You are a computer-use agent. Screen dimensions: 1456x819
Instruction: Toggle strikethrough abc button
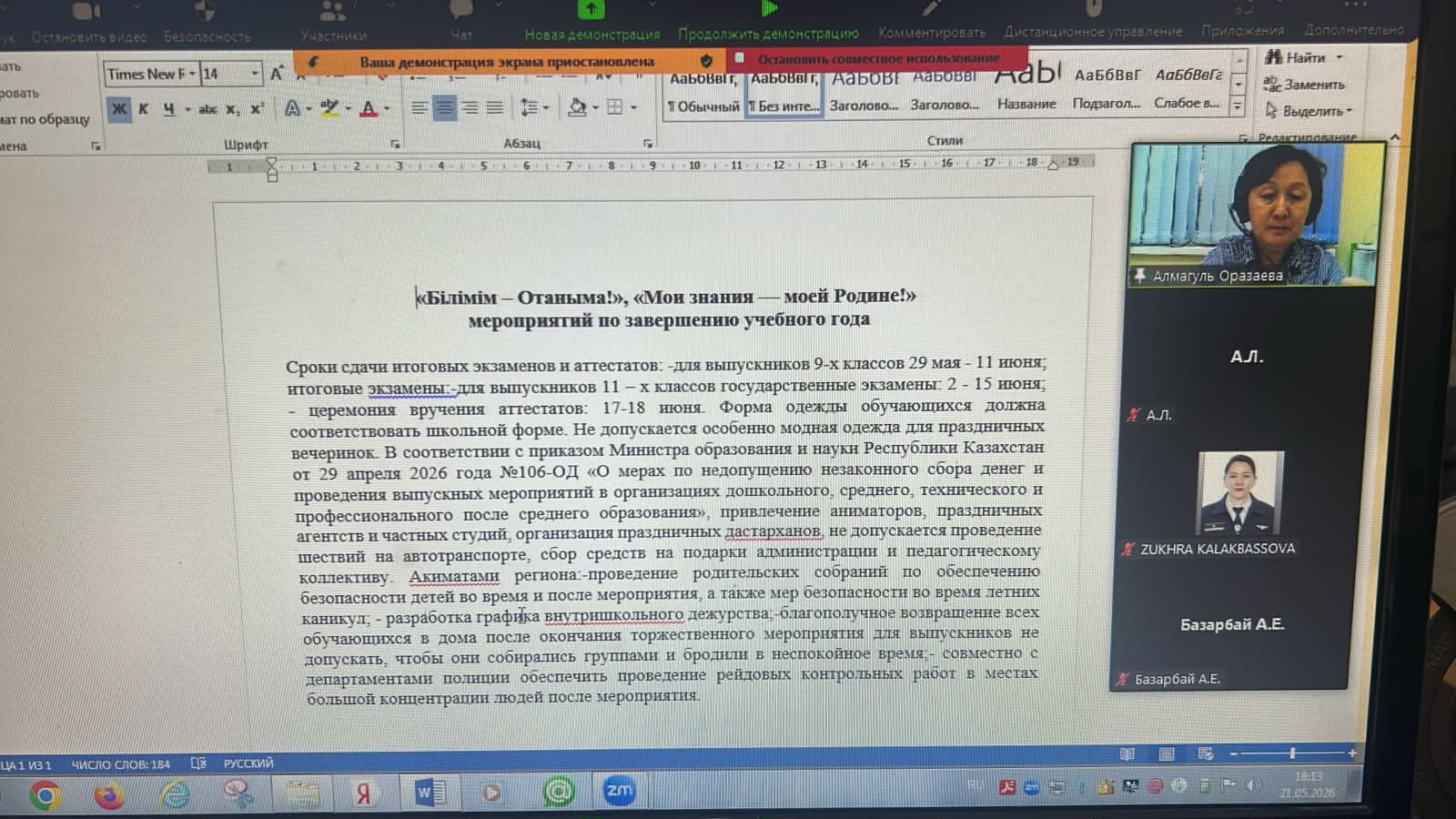click(x=207, y=109)
